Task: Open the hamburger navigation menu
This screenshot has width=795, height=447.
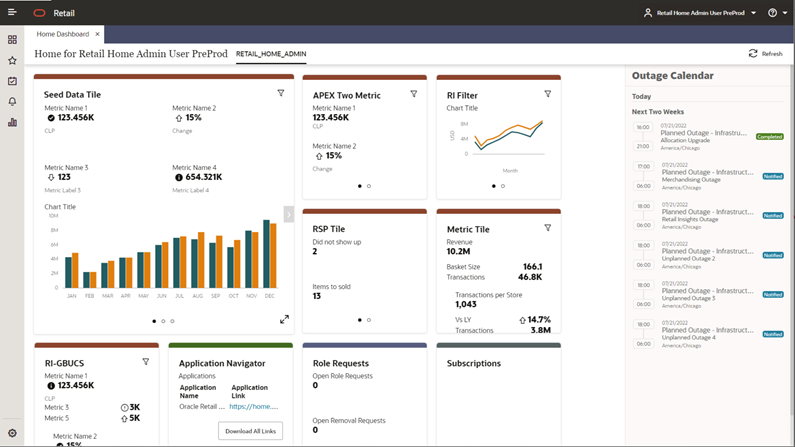Action: pyautogui.click(x=12, y=13)
